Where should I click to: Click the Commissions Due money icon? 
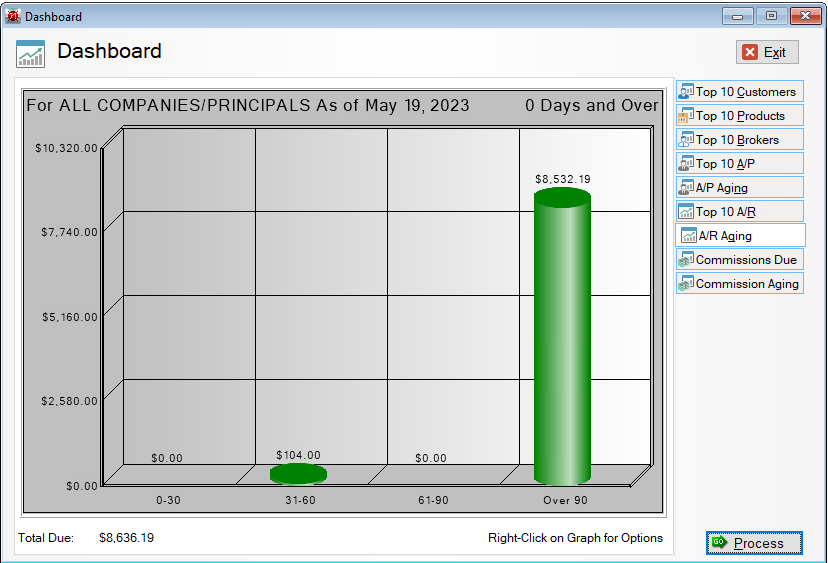click(x=685, y=260)
